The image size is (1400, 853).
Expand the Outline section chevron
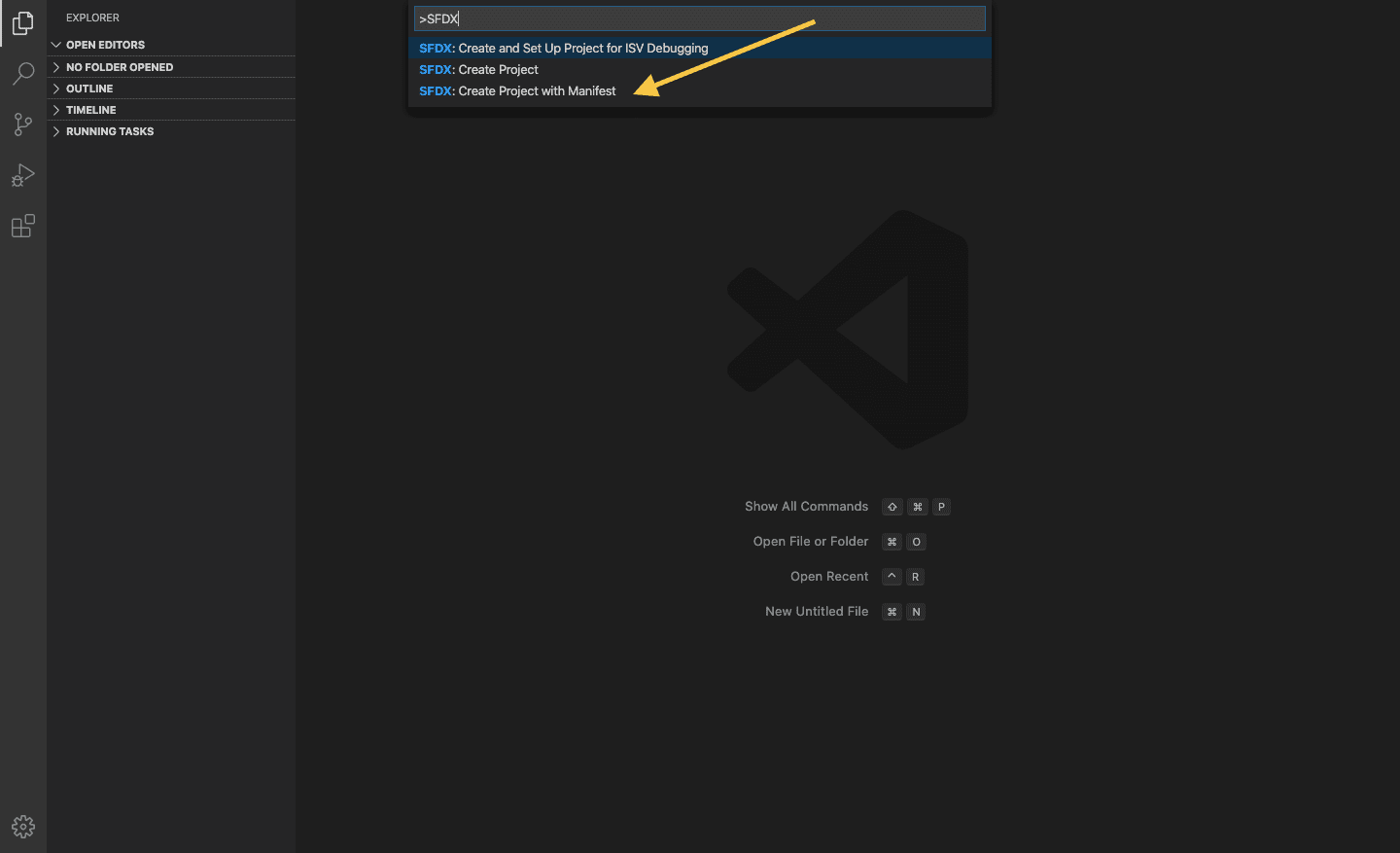pos(56,89)
